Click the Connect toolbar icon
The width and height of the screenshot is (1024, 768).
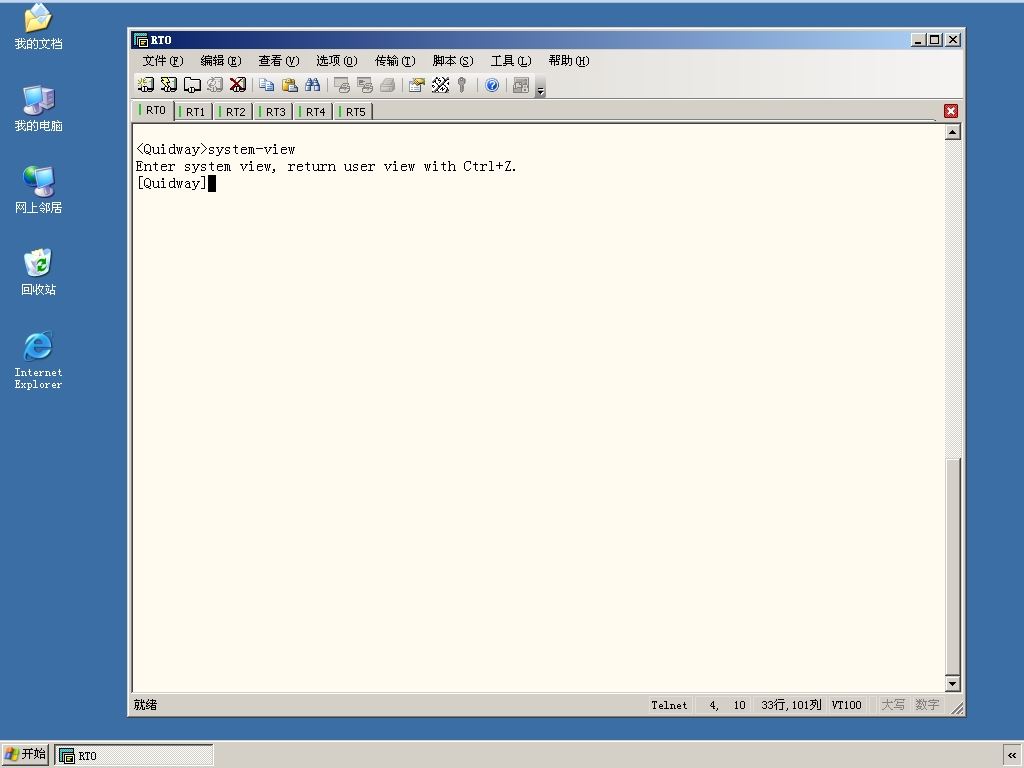[145, 85]
